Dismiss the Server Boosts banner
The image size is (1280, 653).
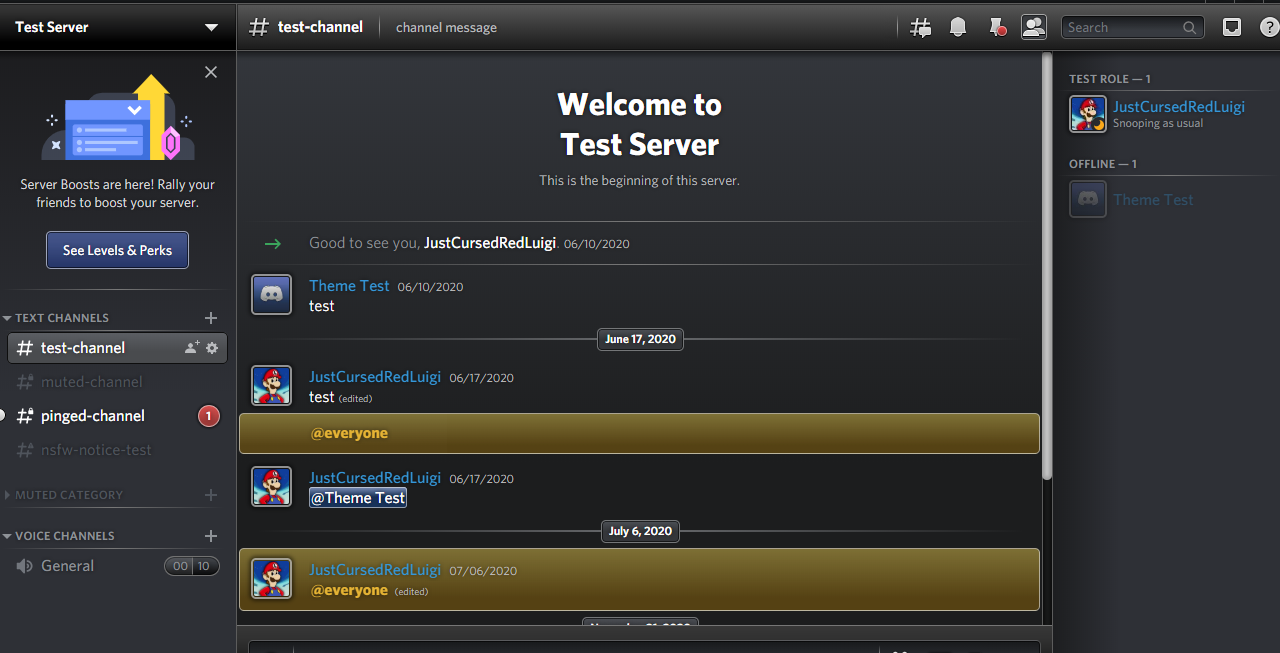(x=210, y=72)
